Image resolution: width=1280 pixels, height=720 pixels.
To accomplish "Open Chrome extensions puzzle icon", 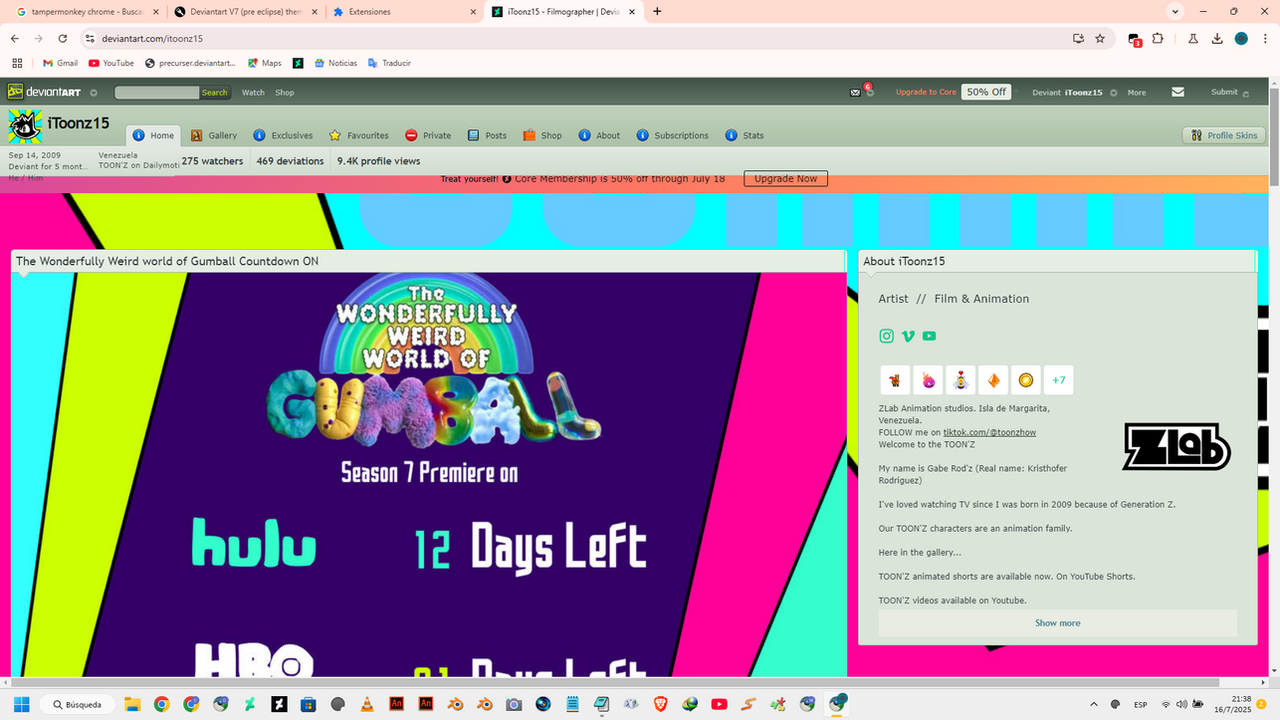I will pos(1158,38).
